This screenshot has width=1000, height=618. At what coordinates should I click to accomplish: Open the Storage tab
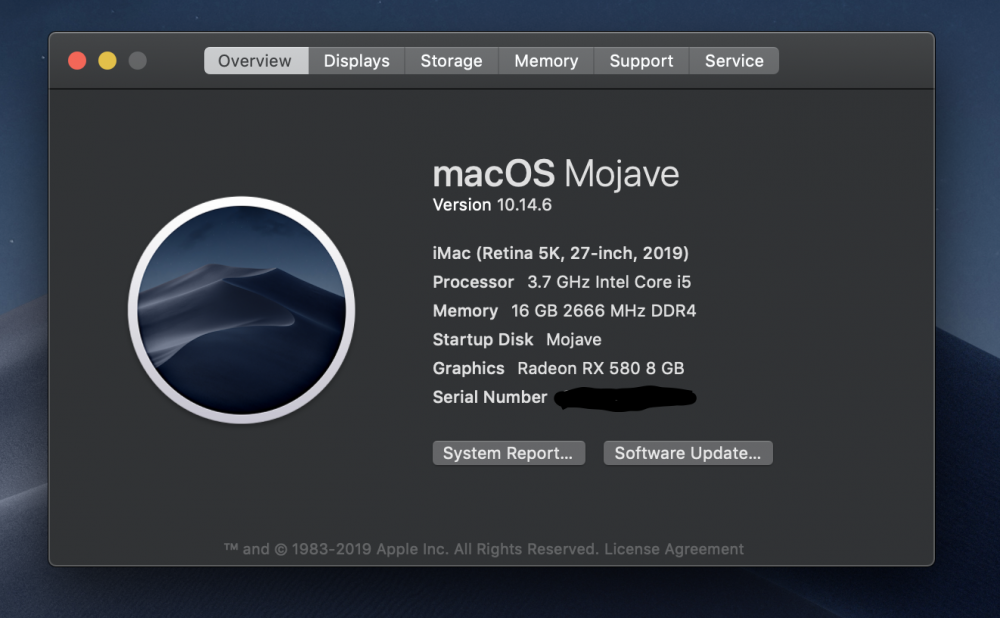(x=452, y=61)
